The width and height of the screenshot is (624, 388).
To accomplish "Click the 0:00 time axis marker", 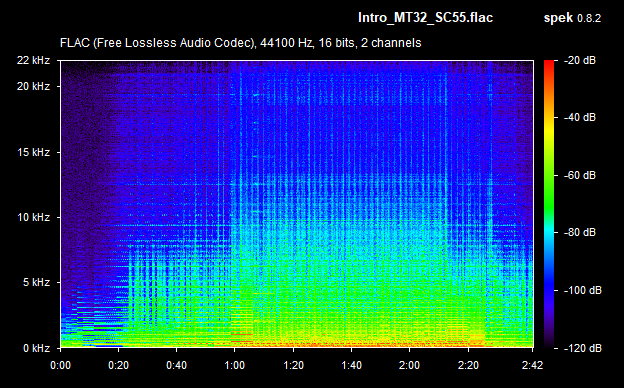I will click(x=60, y=365).
